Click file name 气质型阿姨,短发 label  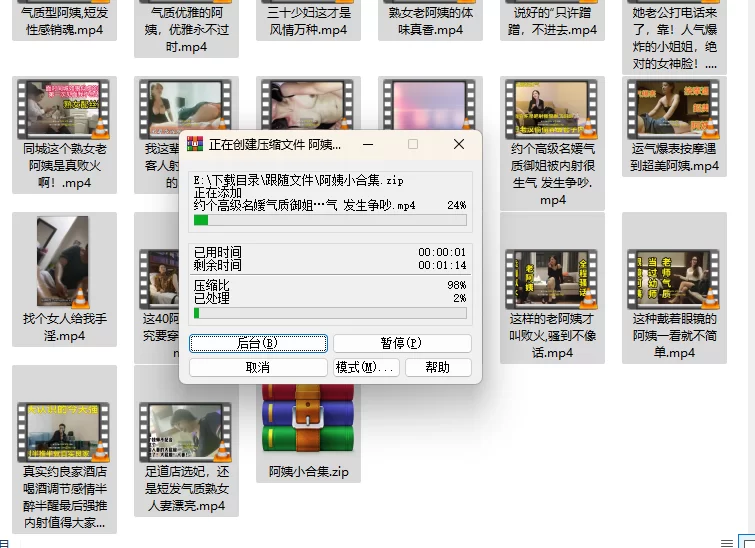65,21
